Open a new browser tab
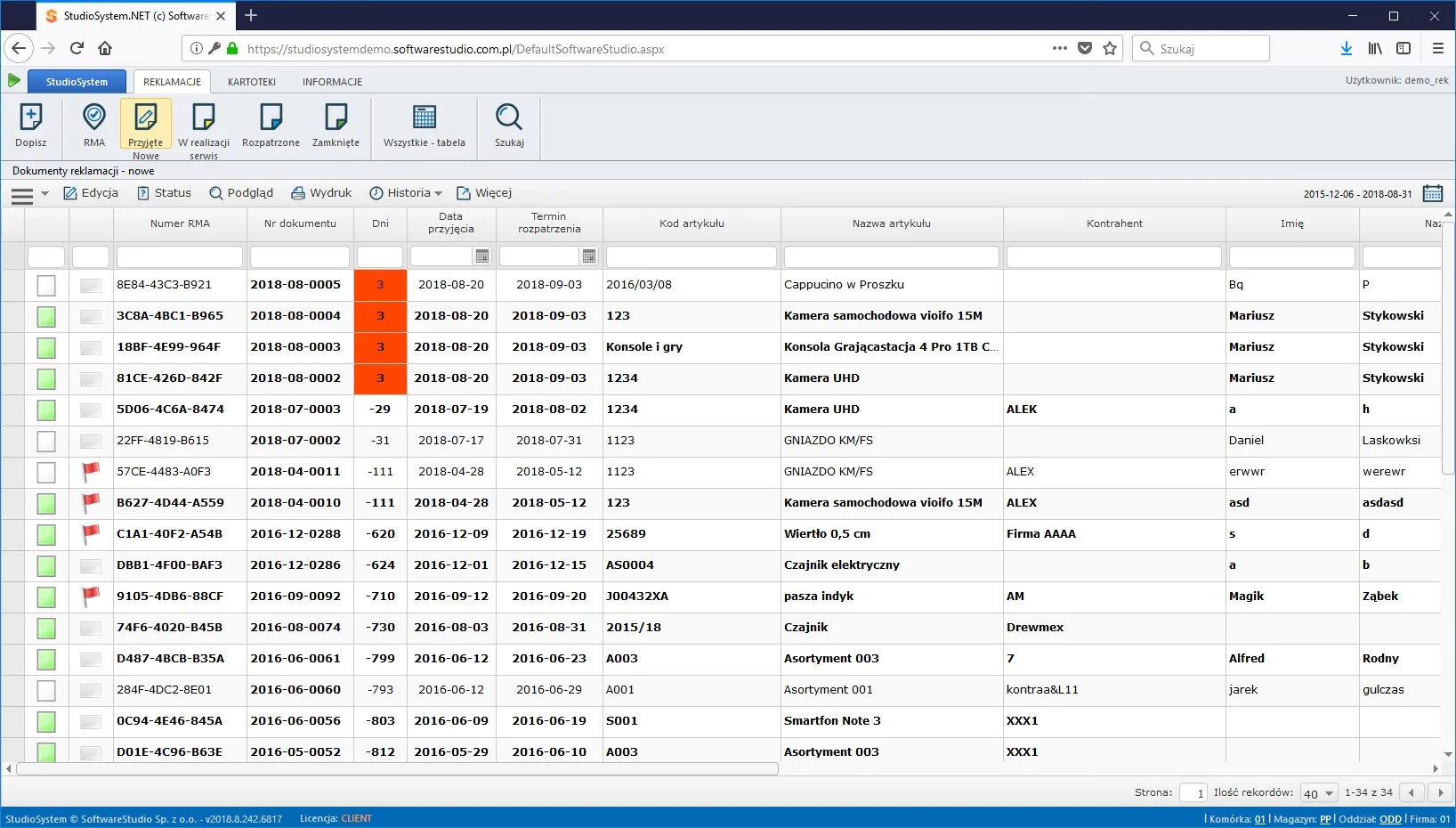Screen dimensions: 1456x828 251,15
